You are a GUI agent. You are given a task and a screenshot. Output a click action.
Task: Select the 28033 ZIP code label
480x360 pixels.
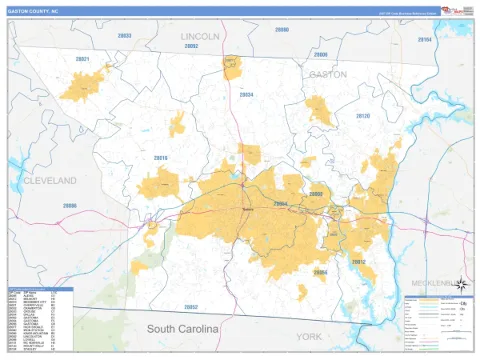tap(124, 36)
